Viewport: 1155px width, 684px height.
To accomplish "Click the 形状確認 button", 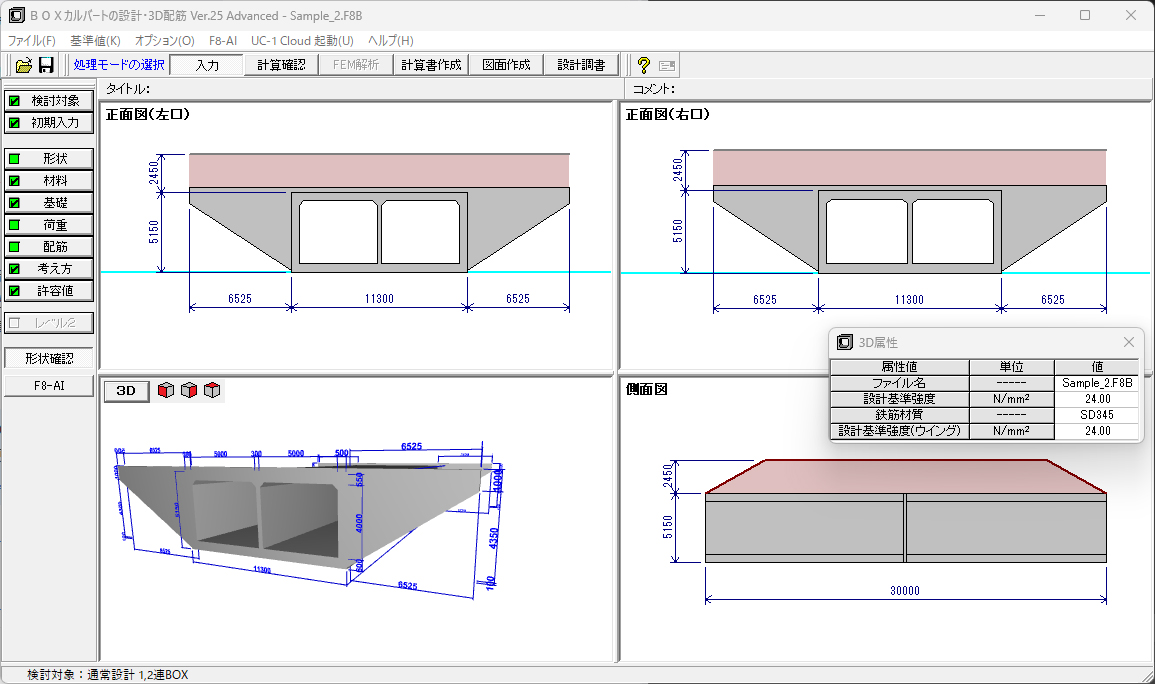I will [49, 359].
